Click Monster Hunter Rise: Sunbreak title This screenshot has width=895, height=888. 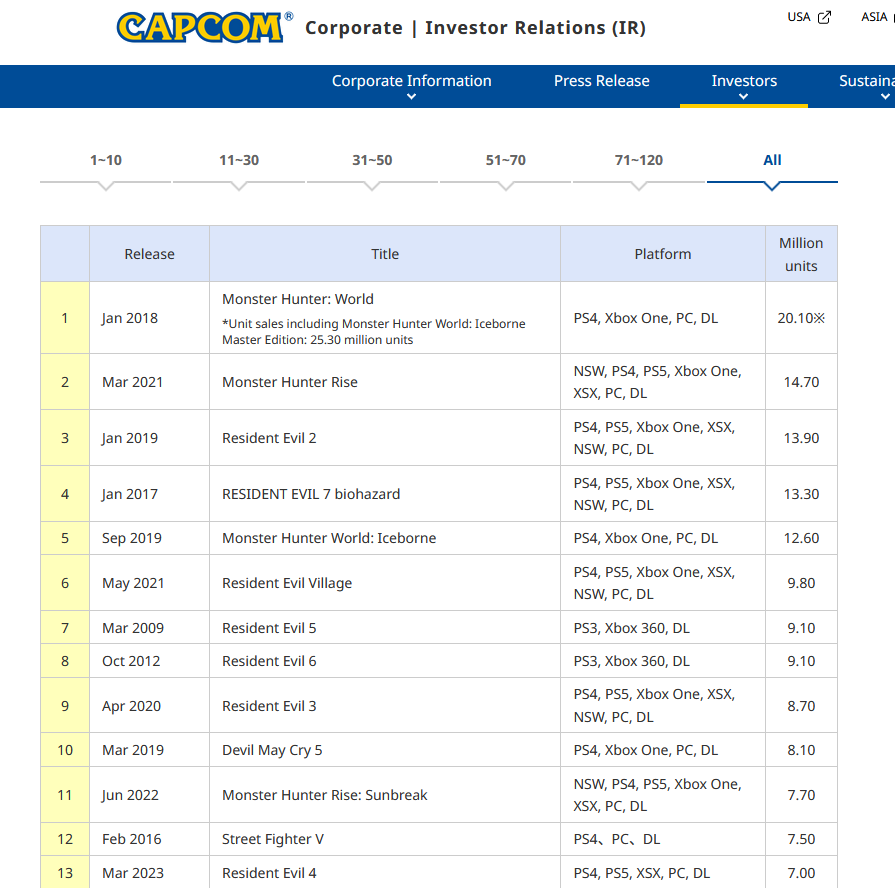(x=325, y=795)
